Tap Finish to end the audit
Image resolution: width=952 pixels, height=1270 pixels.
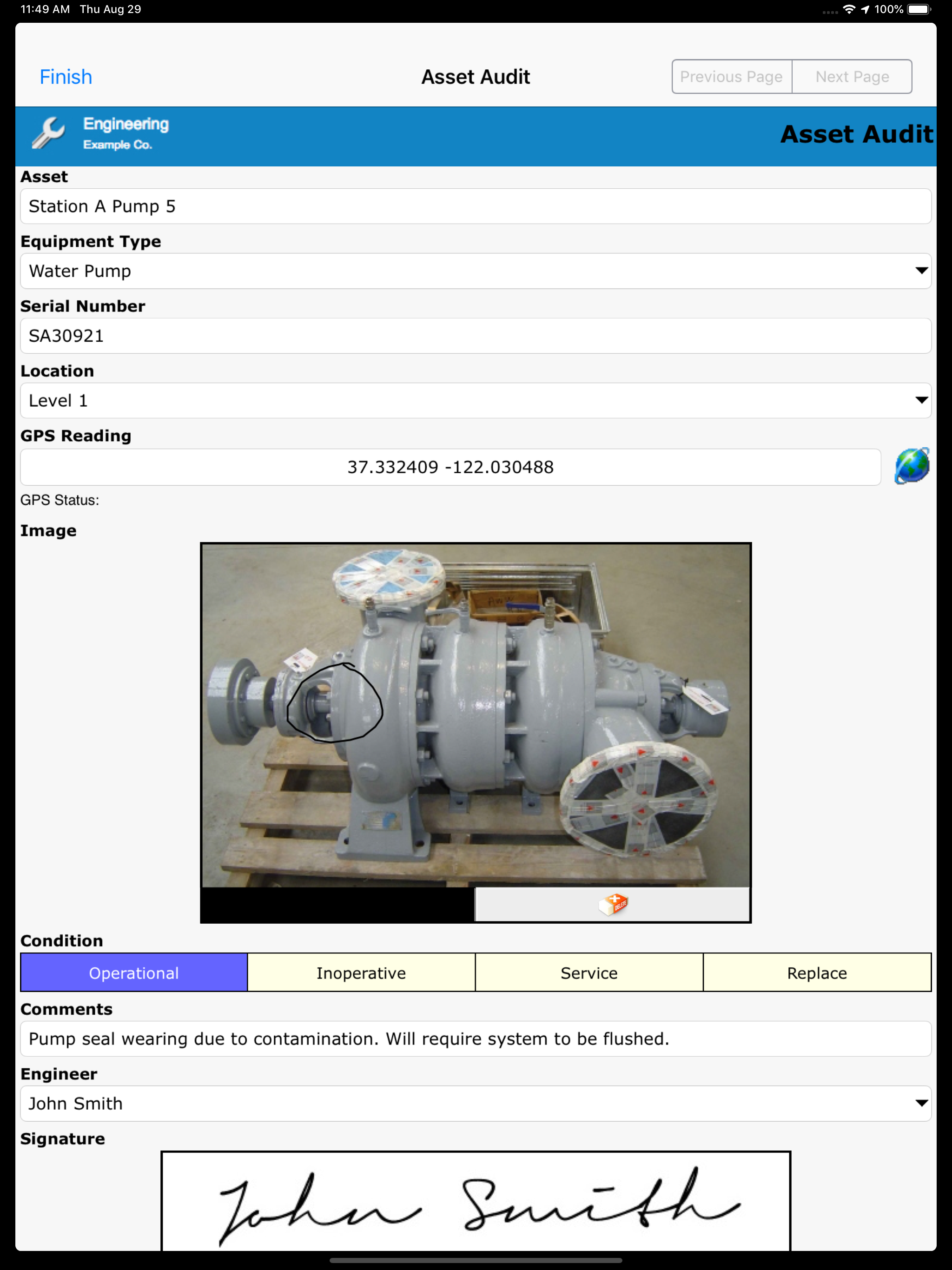pyautogui.click(x=66, y=77)
